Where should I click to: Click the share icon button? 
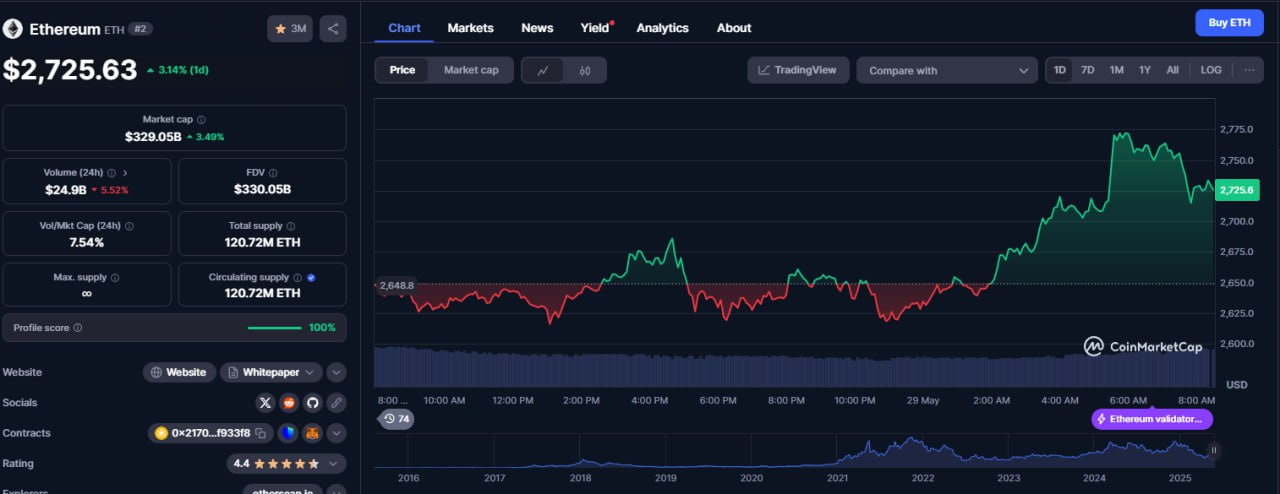tap(333, 29)
